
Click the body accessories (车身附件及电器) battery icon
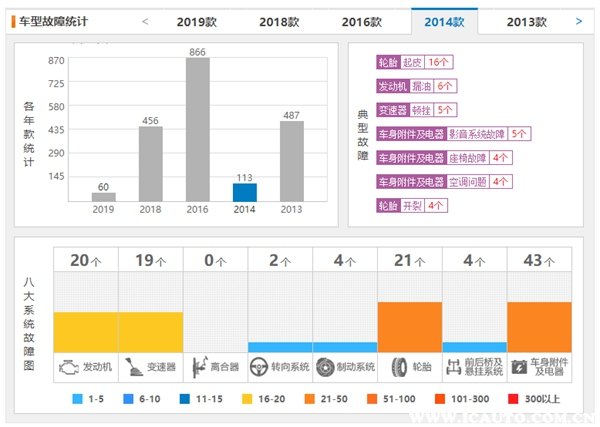pyautogui.click(x=518, y=367)
